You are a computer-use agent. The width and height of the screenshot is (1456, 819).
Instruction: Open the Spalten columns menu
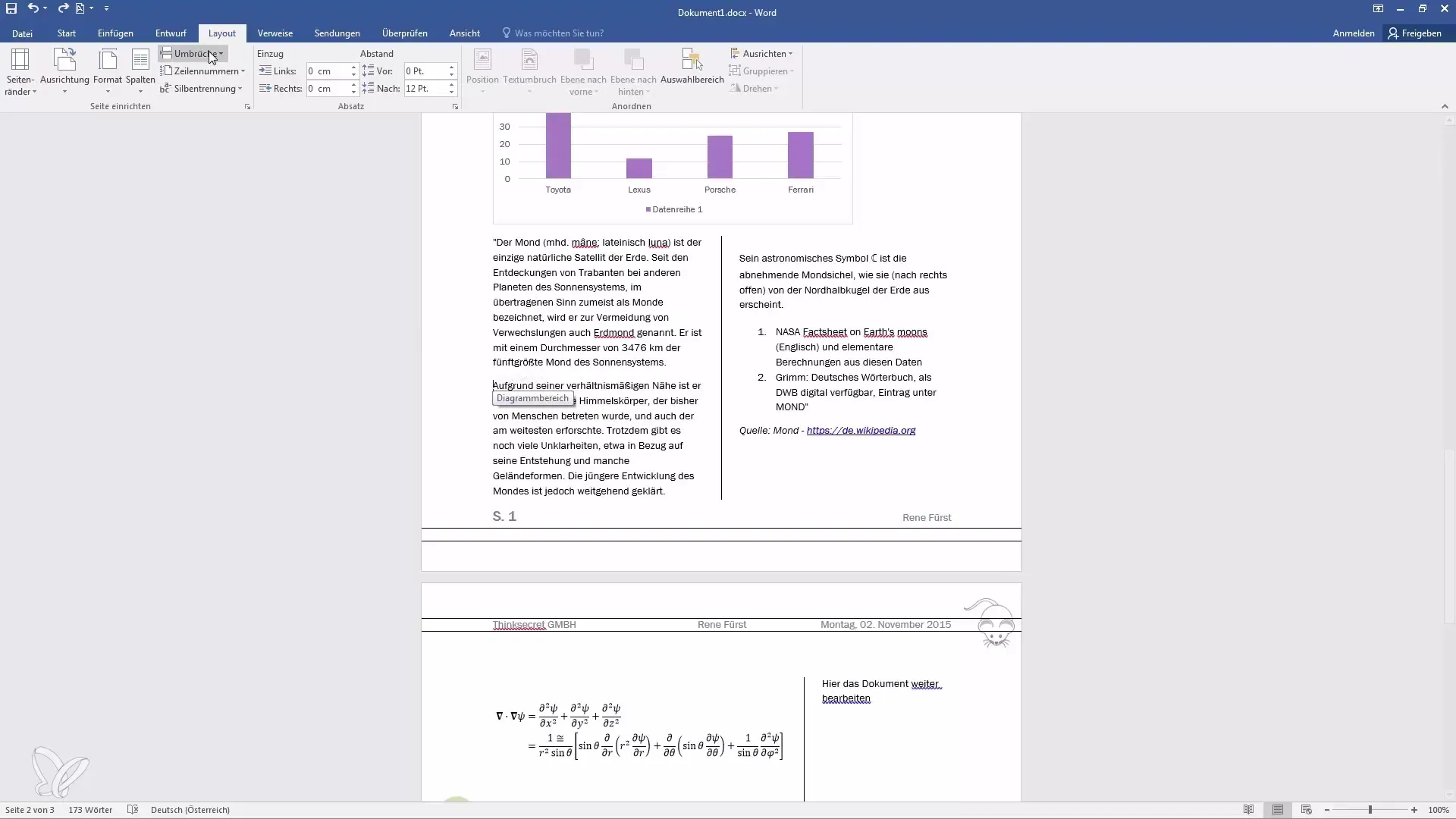140,73
